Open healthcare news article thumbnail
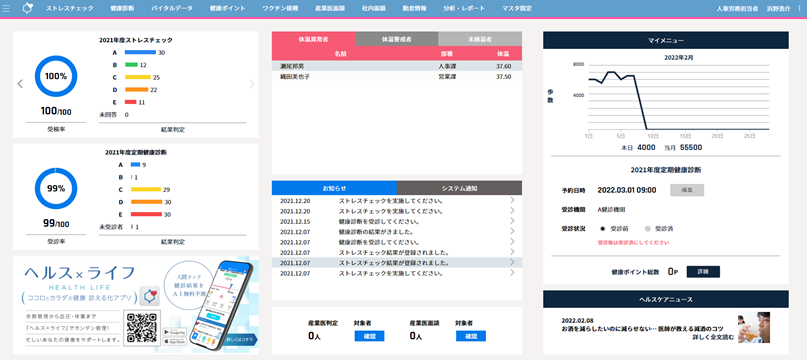 pyautogui.click(x=753, y=328)
